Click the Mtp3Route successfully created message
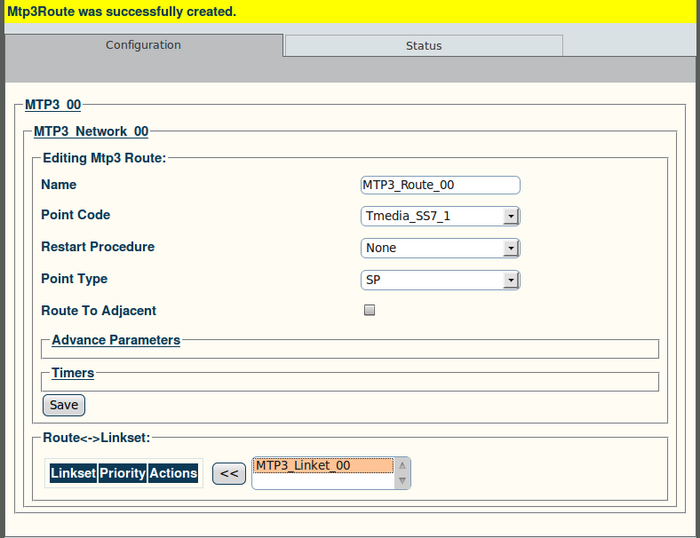 (x=122, y=11)
